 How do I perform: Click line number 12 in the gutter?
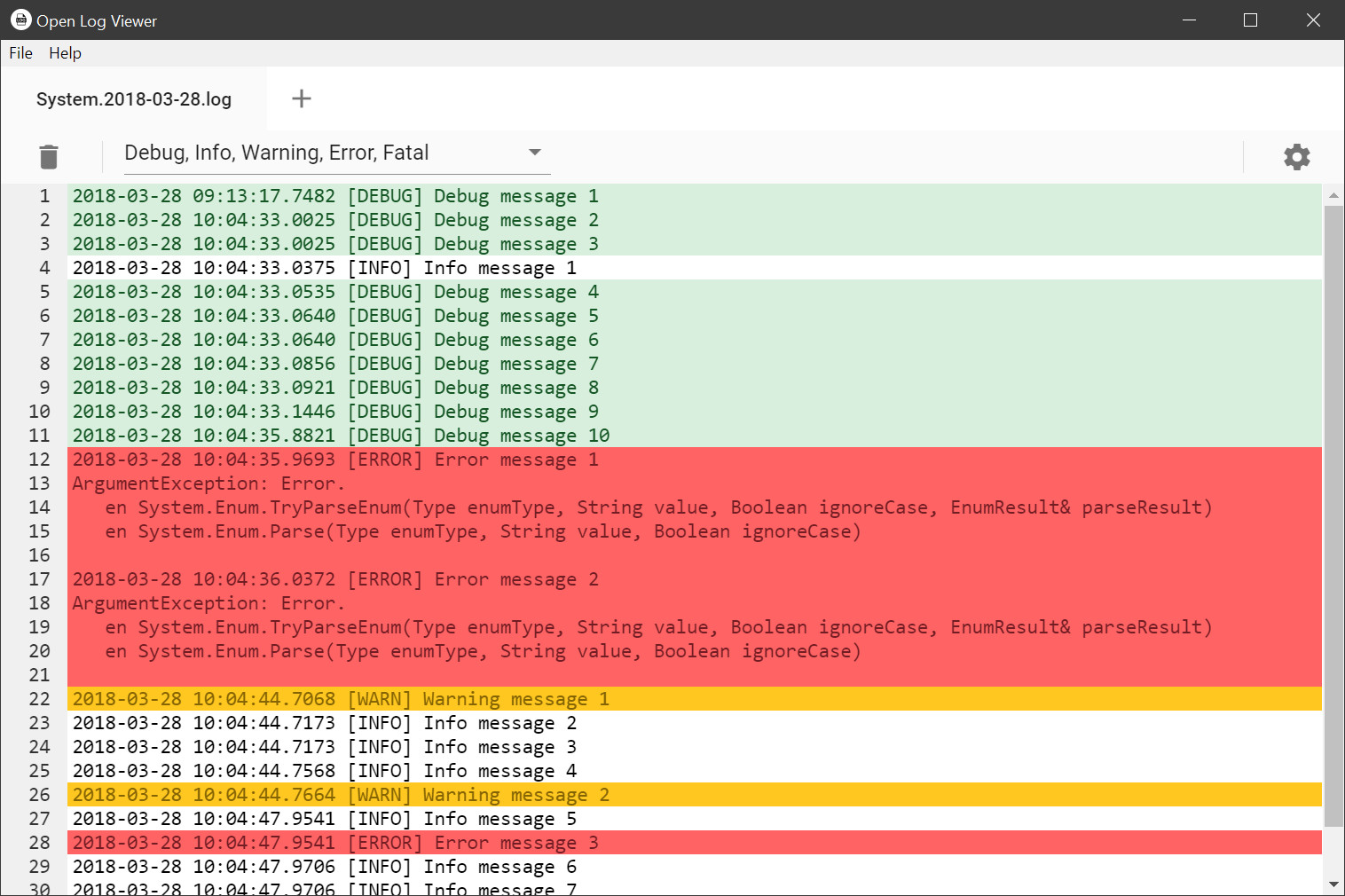(40, 460)
